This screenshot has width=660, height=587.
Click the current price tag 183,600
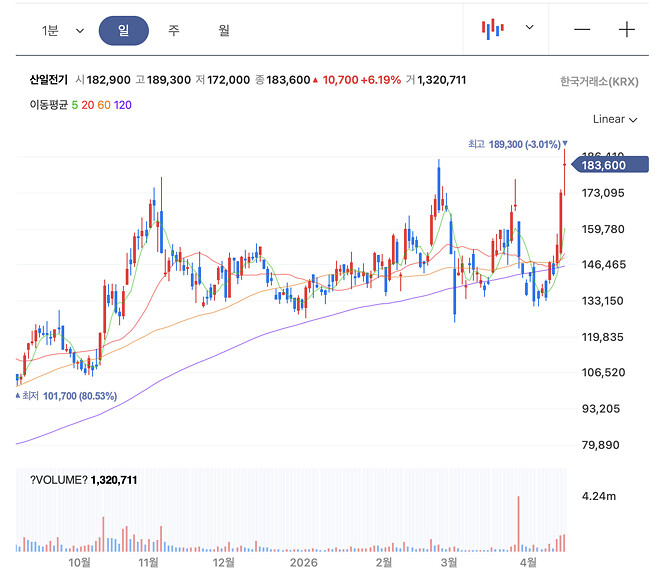[609, 165]
